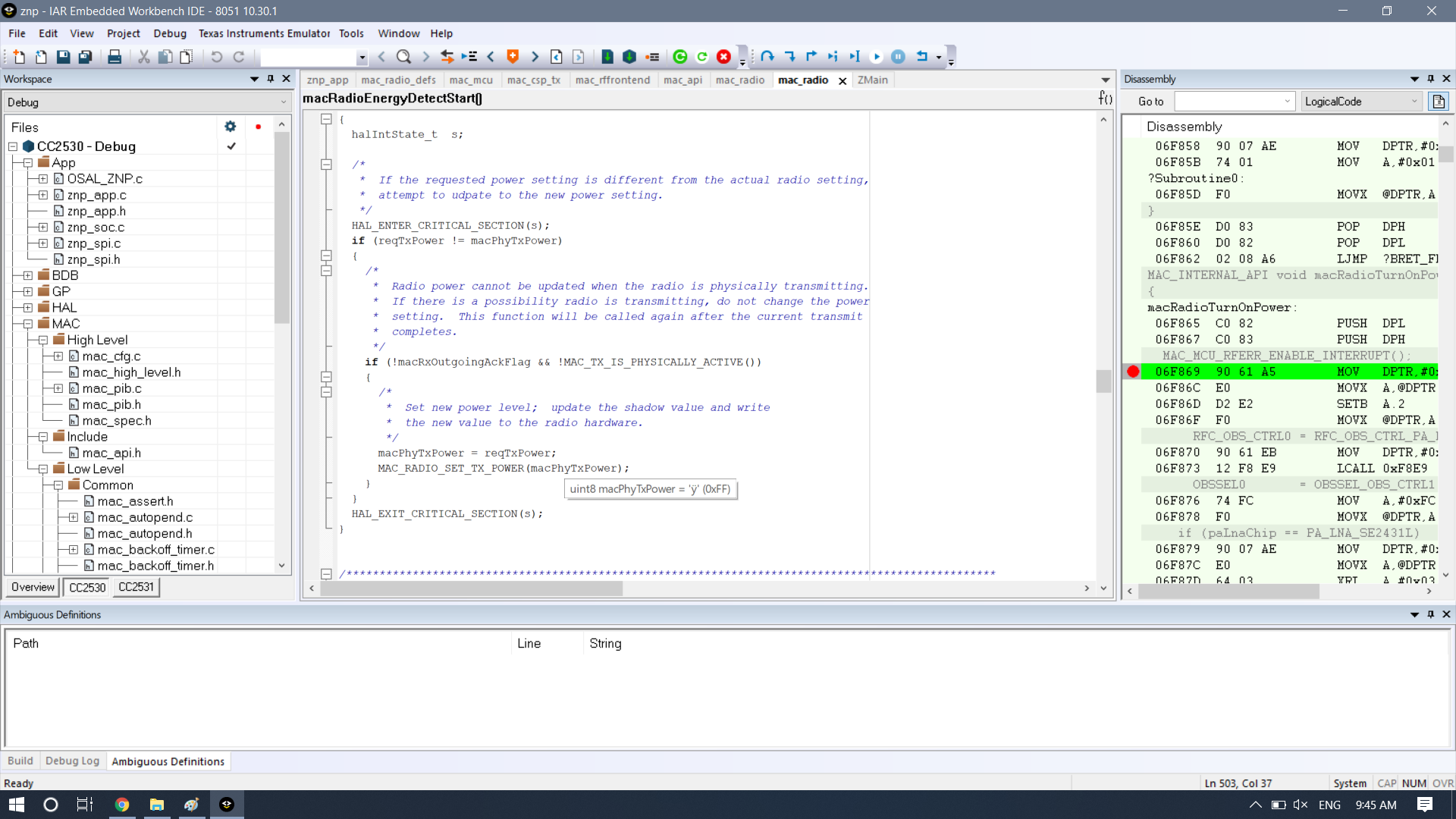
Task: Switch to the Debug Log tab
Action: point(72,761)
